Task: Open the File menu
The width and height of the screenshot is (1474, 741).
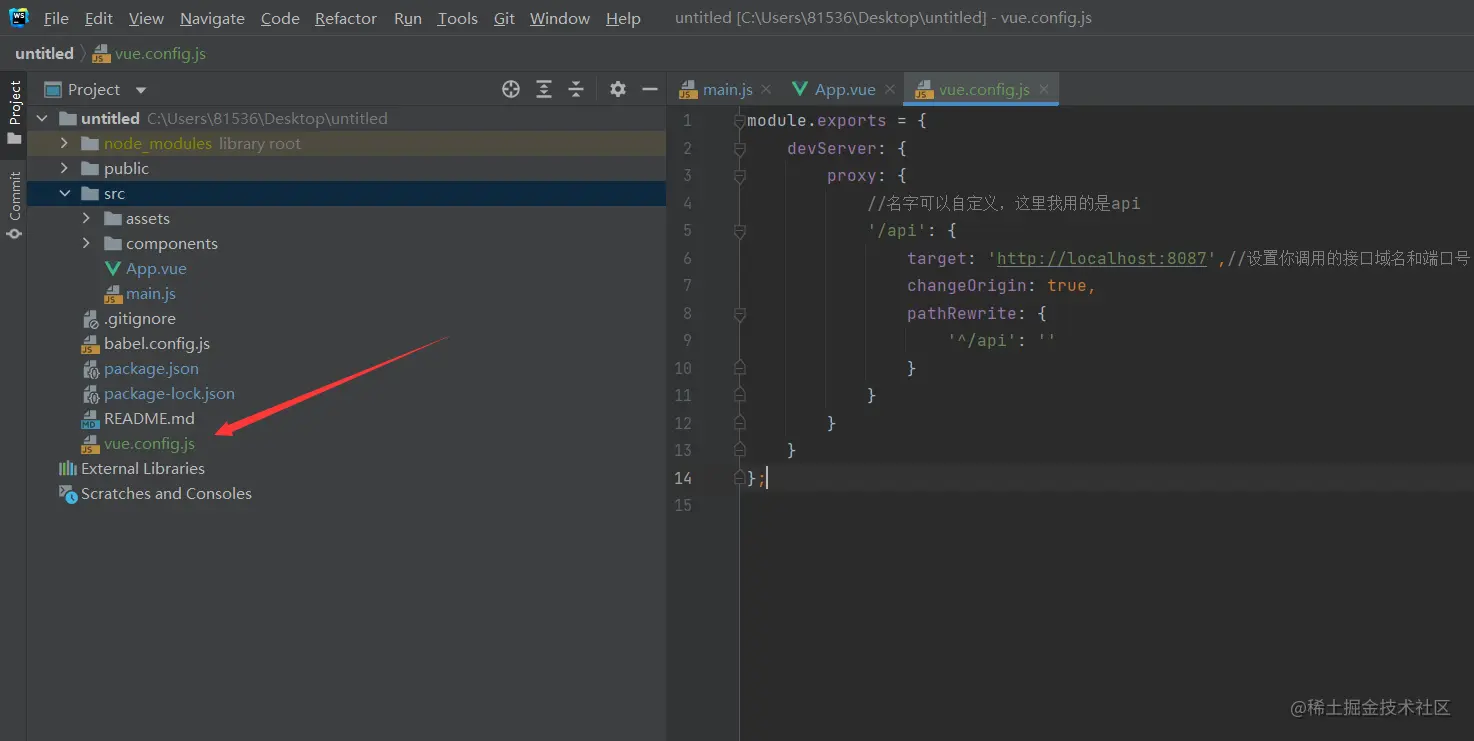Action: coord(56,18)
